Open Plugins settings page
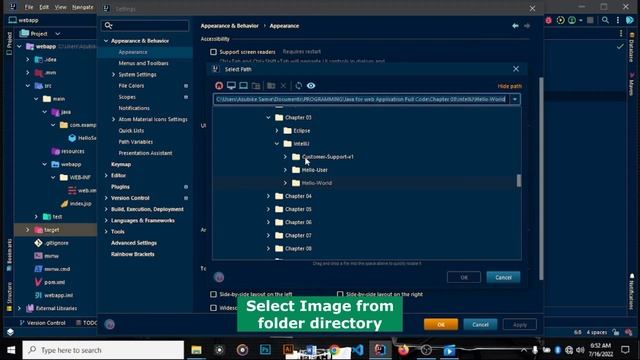The width and height of the screenshot is (640, 360). coord(120,187)
